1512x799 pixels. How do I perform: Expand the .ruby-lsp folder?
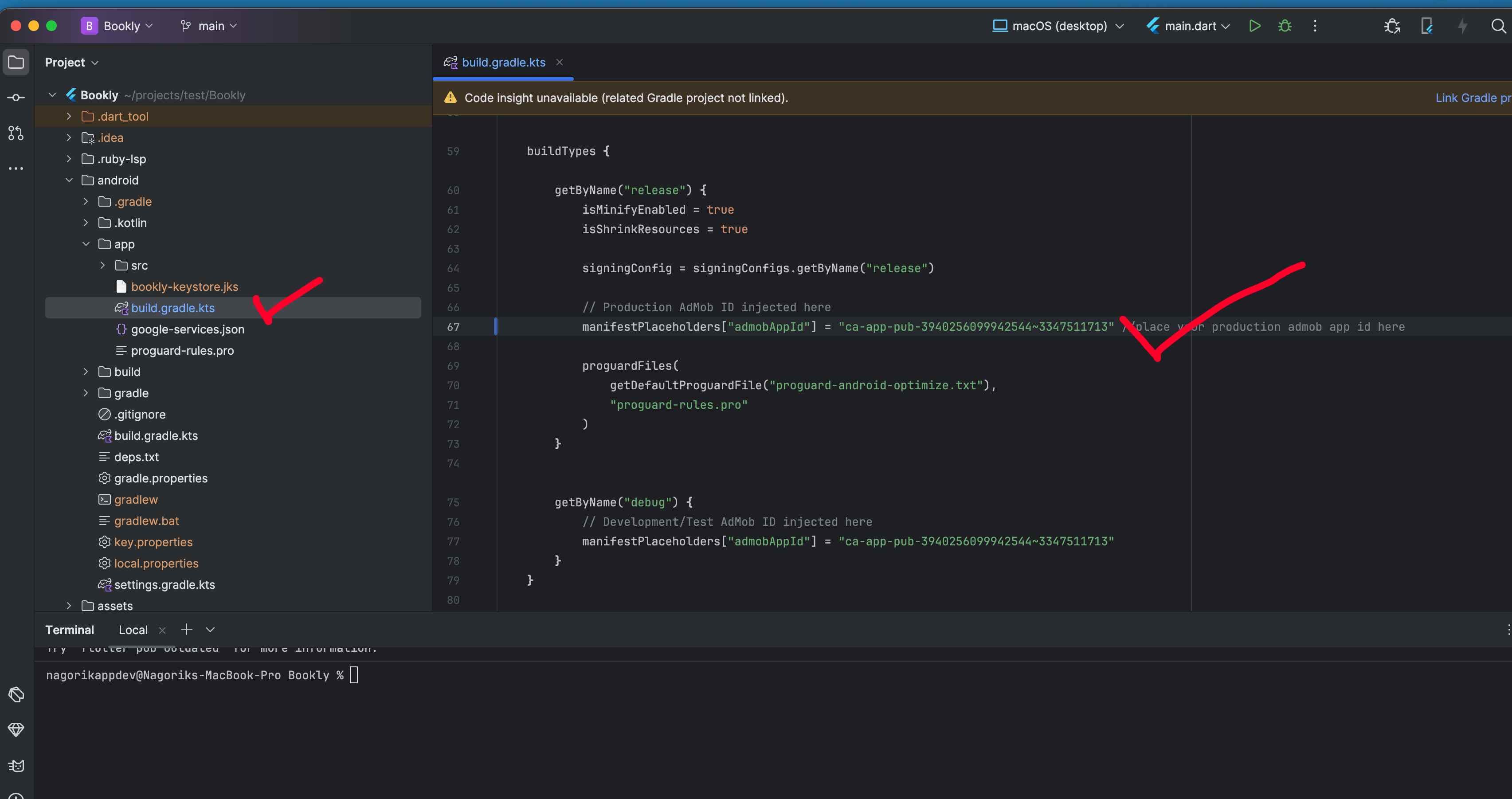(69, 159)
